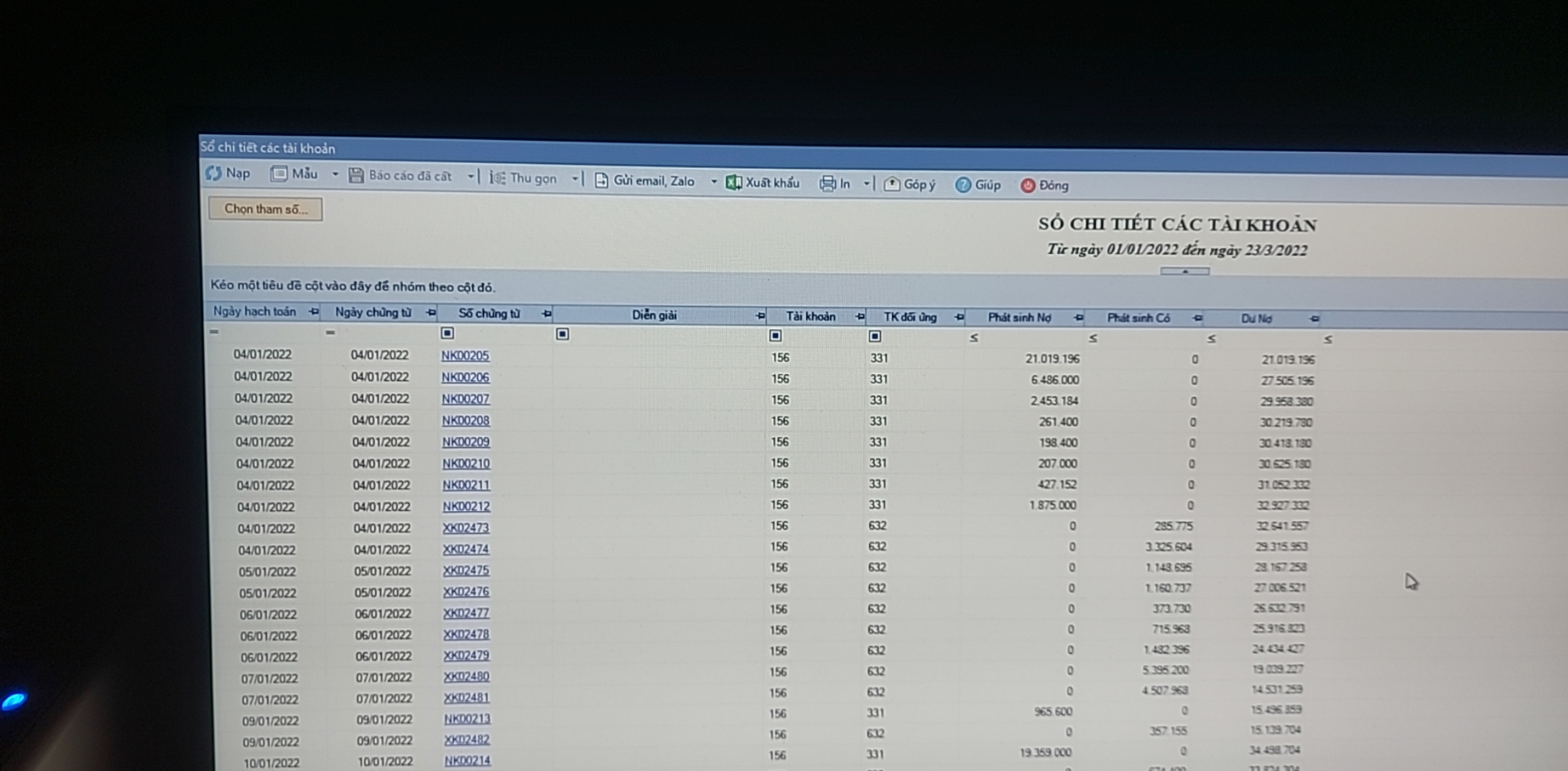Sort by Phát sinh Nợ header
The width and height of the screenshot is (1568, 771).
(1019, 317)
